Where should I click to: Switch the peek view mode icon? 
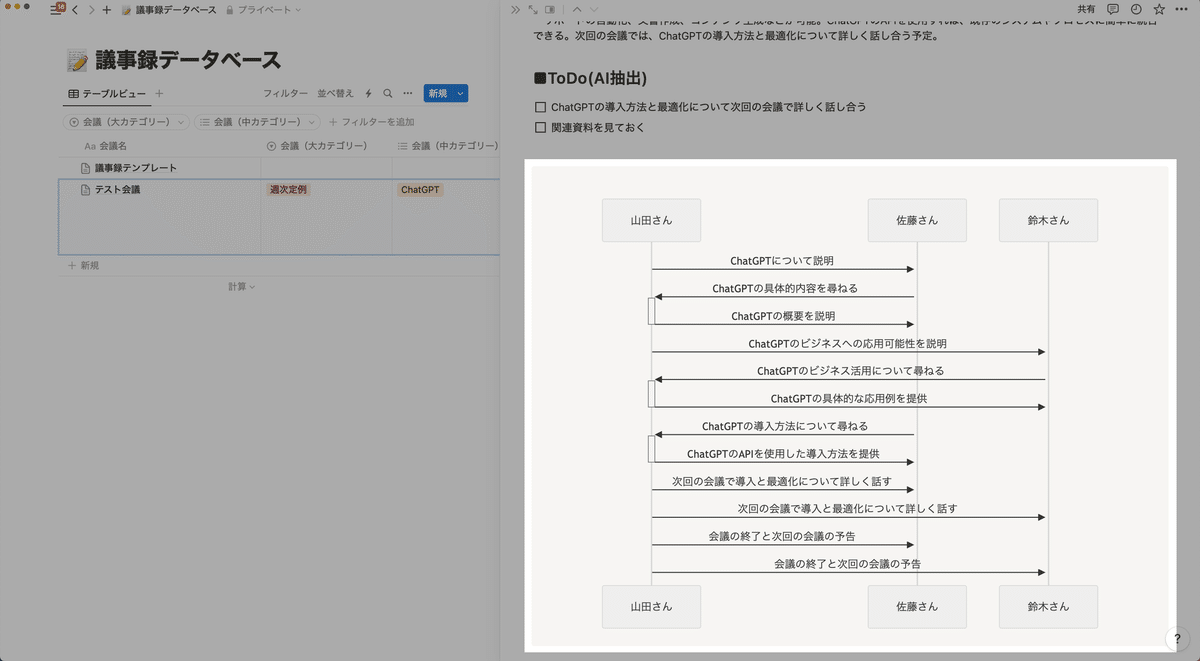pos(550,9)
